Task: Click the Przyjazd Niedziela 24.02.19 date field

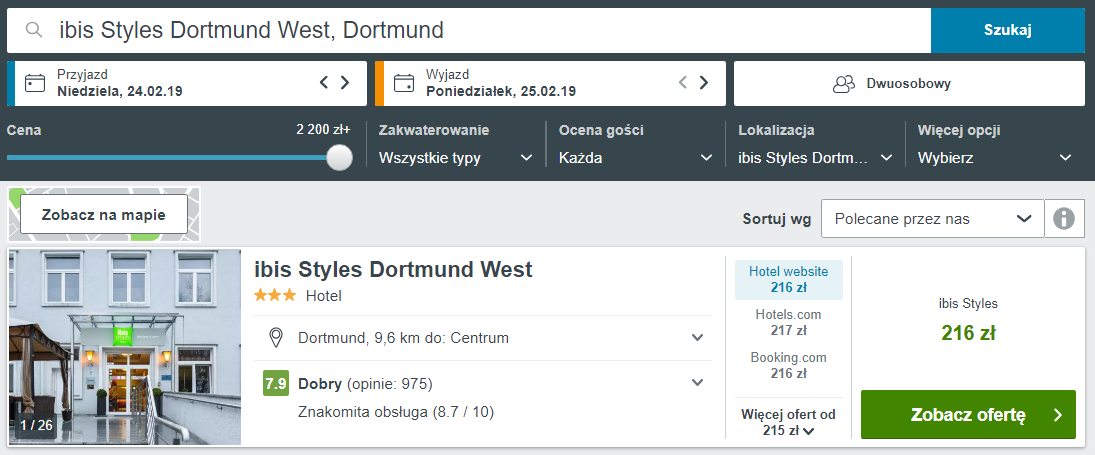Action: (186, 84)
